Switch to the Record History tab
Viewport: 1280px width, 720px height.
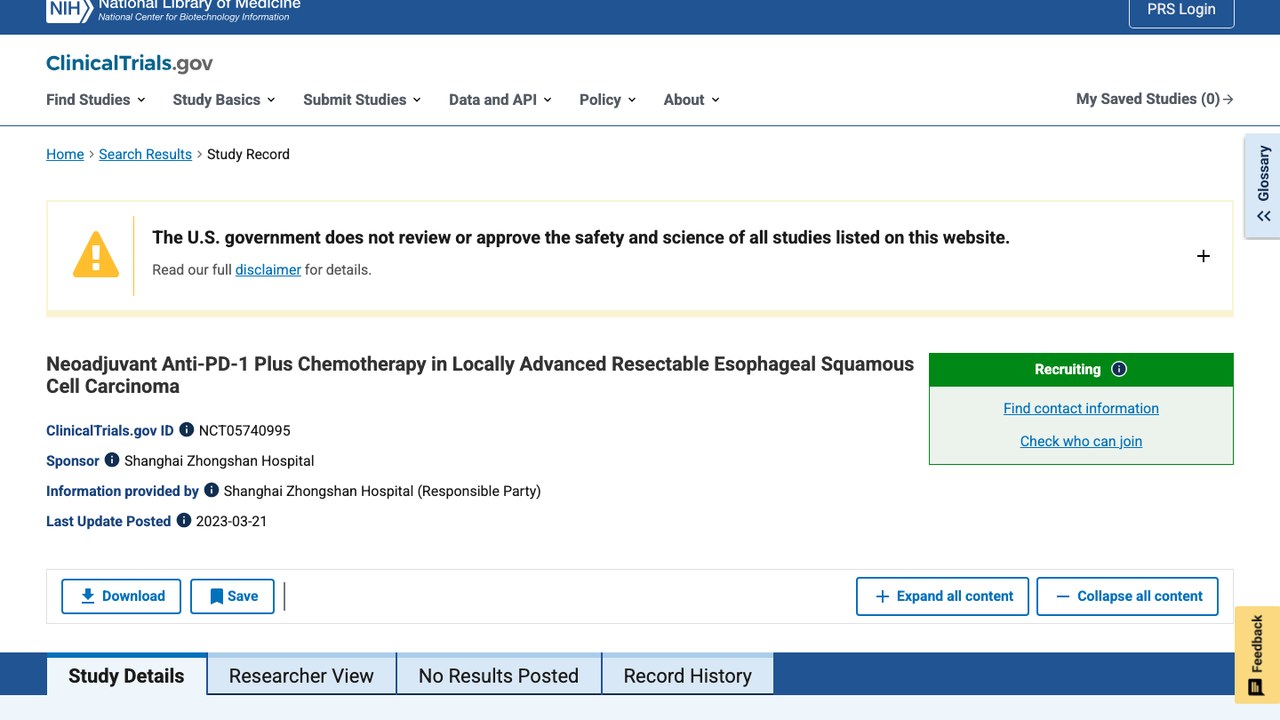click(687, 675)
